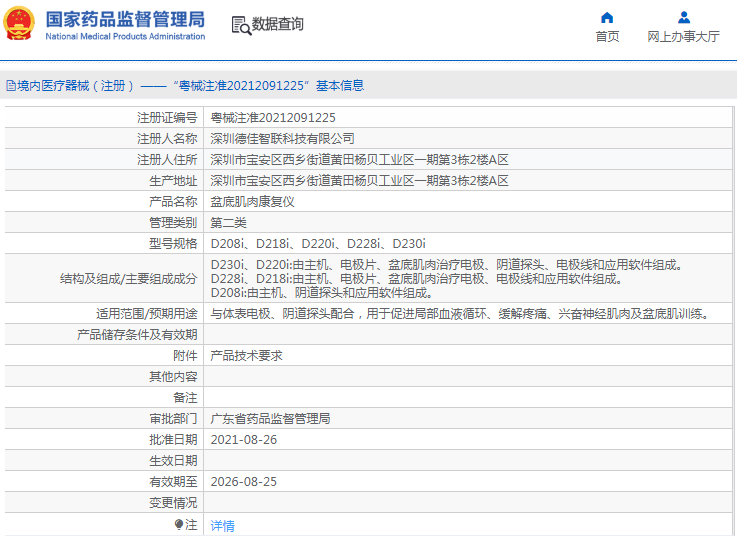Click 产品储存条件及有效期 label
Image resolution: width=737 pixels, height=540 pixels.
(137, 335)
